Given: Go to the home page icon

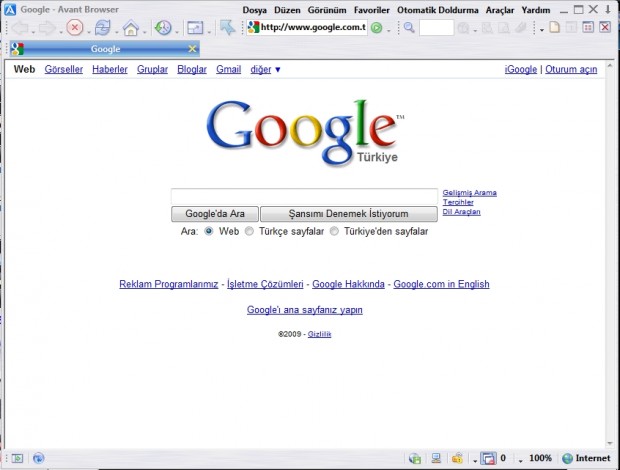Looking at the screenshot, I should point(131,28).
